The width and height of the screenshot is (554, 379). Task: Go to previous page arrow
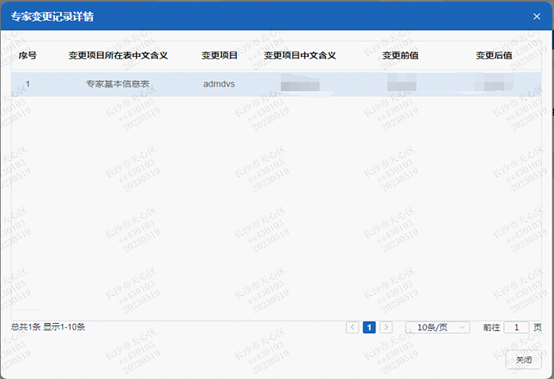tap(352, 327)
